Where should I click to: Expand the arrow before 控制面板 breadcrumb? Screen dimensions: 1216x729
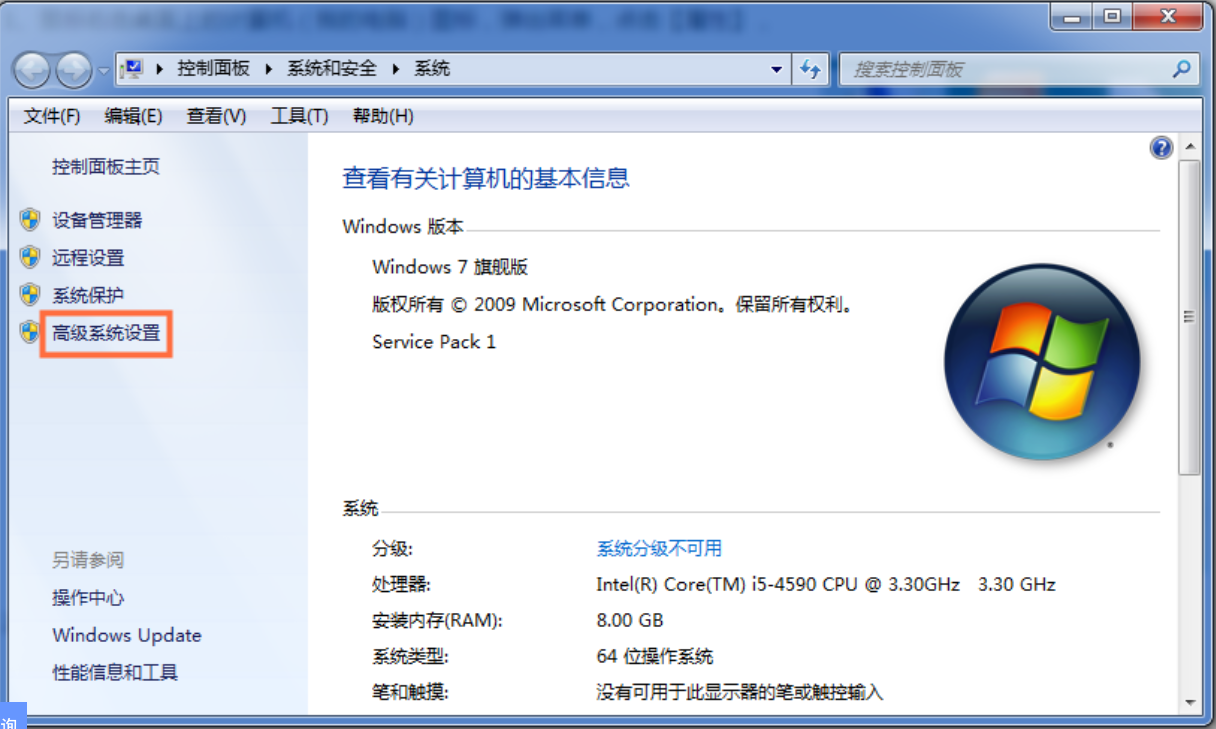[x=159, y=69]
